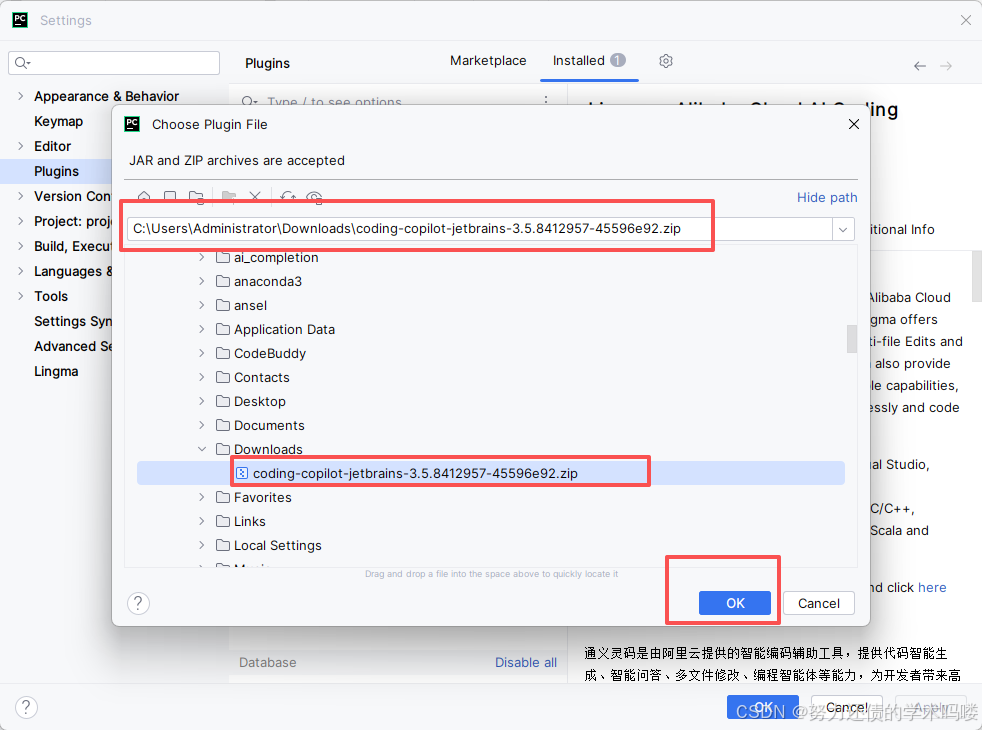Image resolution: width=982 pixels, height=730 pixels.
Task: Click help question mark in Choose Plugin File dialog
Action: [138, 604]
